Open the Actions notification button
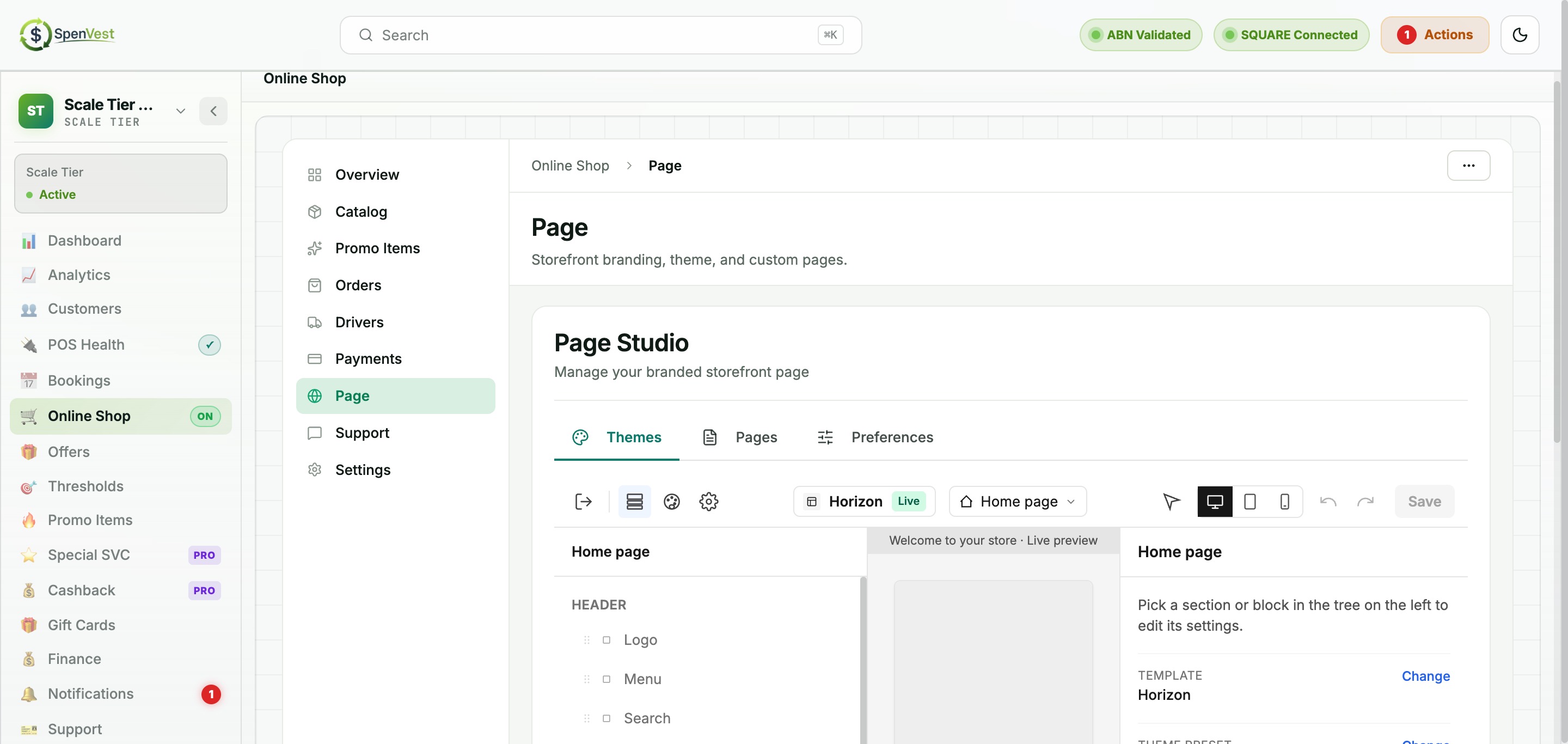Image resolution: width=1568 pixels, height=744 pixels. click(x=1435, y=35)
